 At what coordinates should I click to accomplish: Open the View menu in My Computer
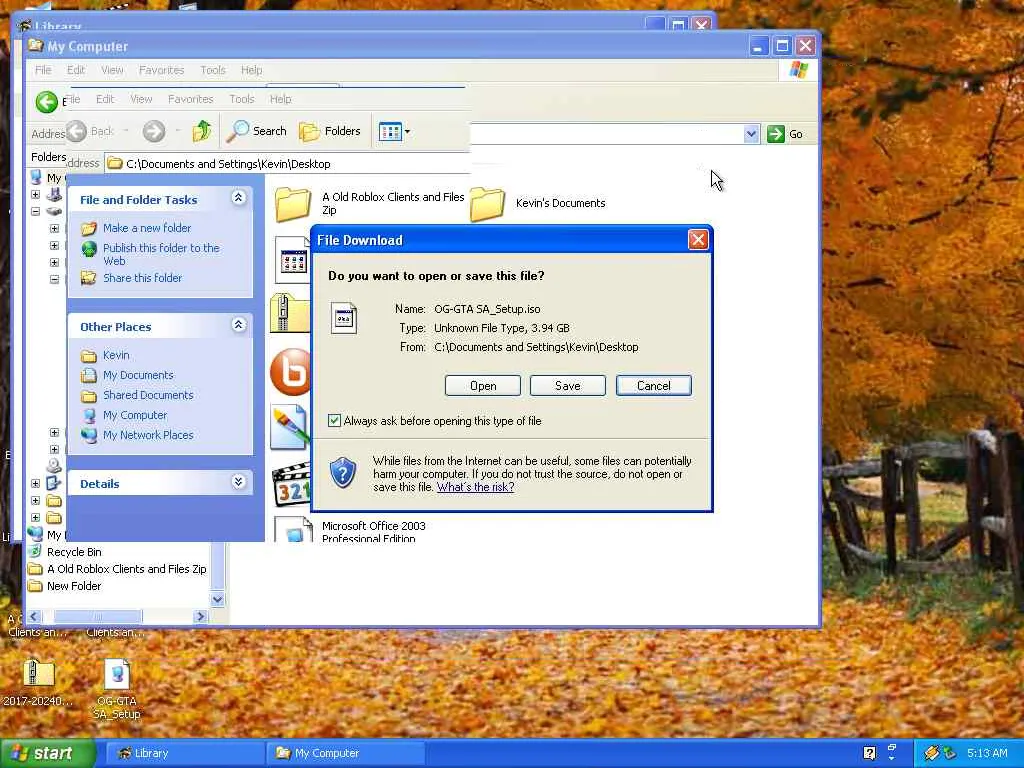coord(112,70)
